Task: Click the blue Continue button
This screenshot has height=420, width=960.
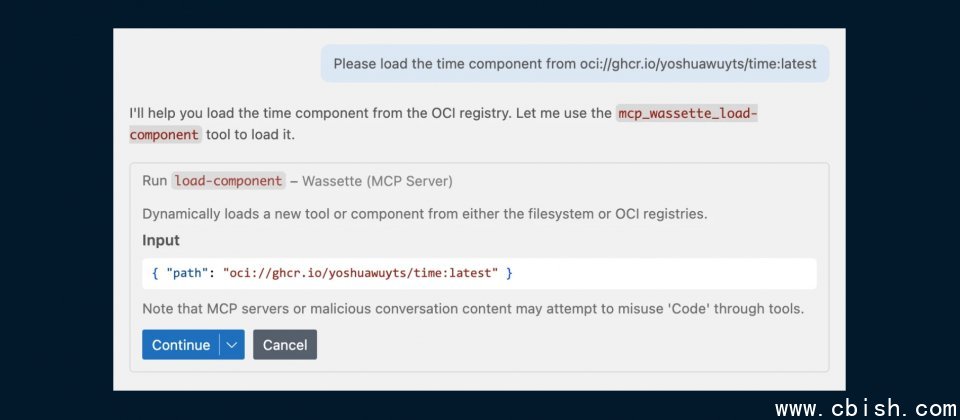Action: coord(180,345)
